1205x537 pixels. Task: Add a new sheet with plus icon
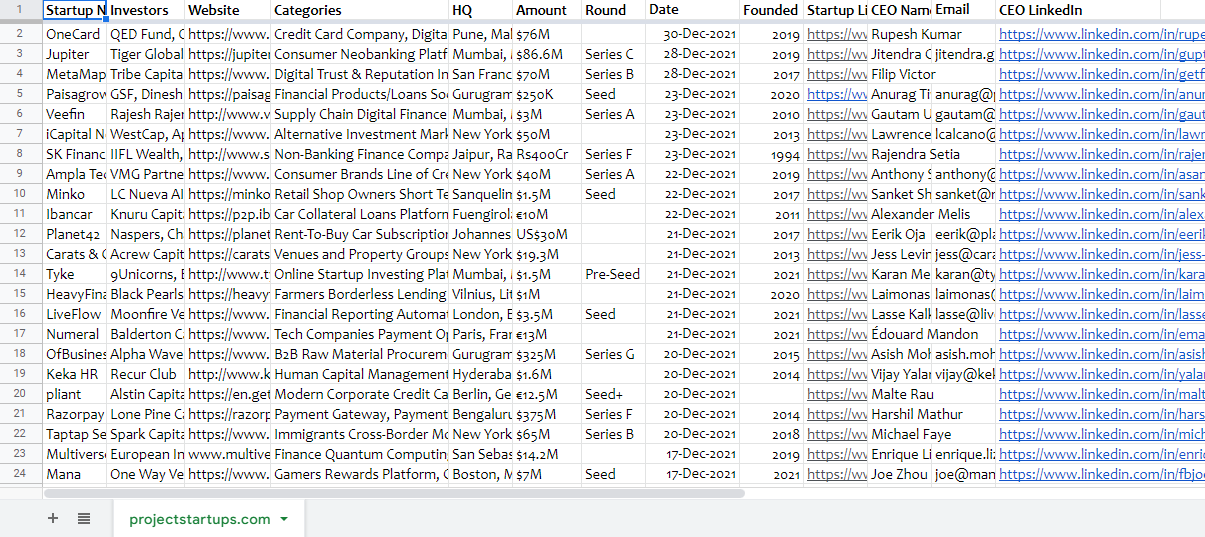(x=53, y=518)
